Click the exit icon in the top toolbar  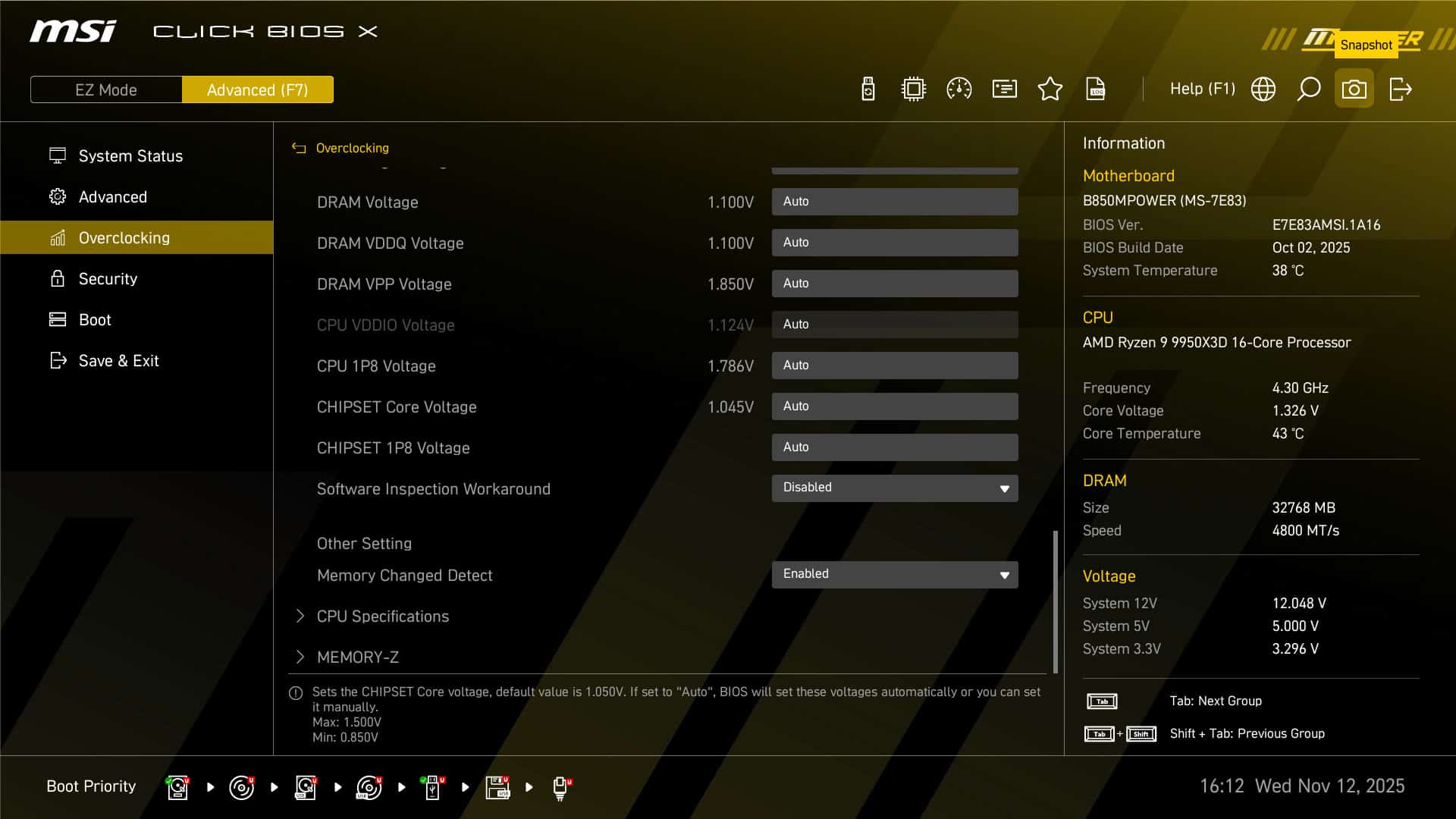pos(1401,89)
